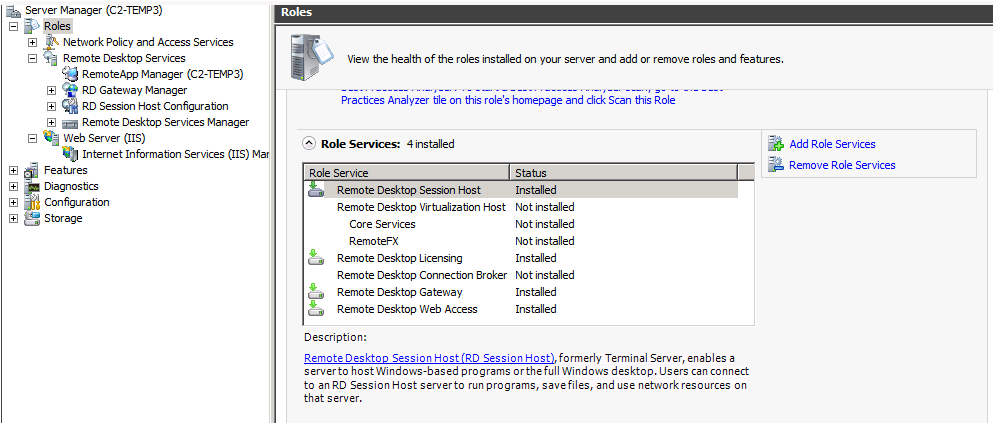Click Remote Desktop Services Manager icon
The width and height of the screenshot is (994, 424).
tap(70, 122)
